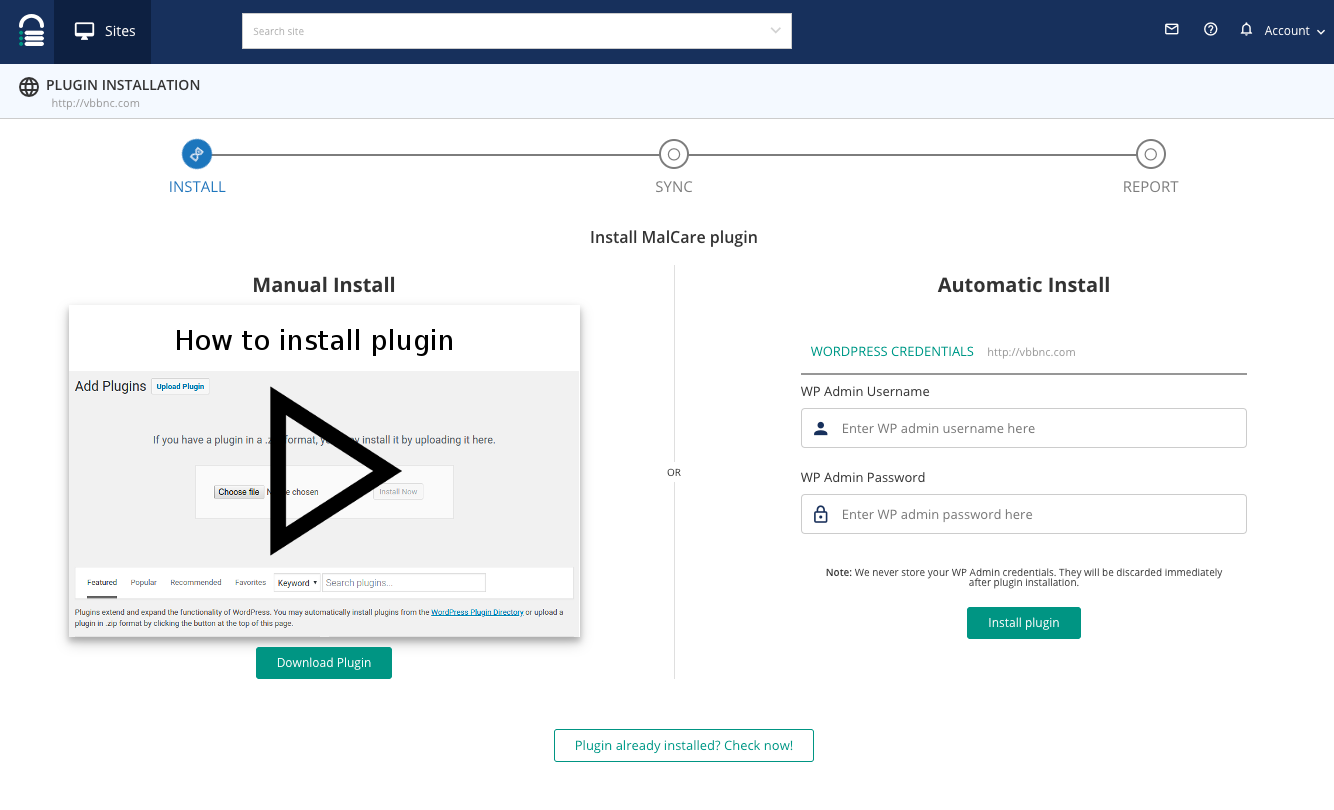Expand the Search site dropdown arrow

[x=776, y=31]
